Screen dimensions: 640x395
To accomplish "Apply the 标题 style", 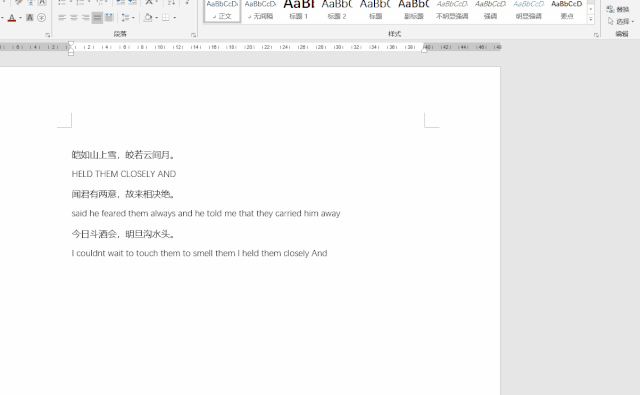I will (376, 10).
